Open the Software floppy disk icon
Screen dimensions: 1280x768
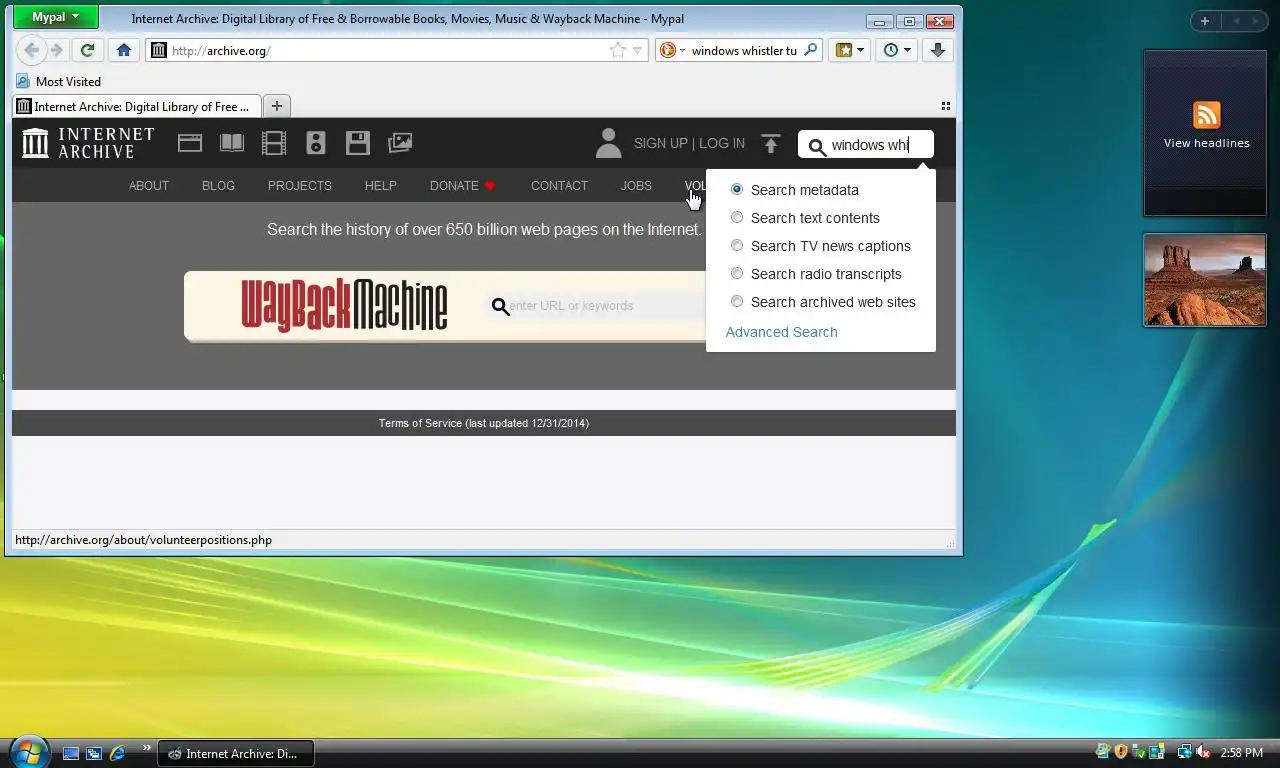click(358, 143)
